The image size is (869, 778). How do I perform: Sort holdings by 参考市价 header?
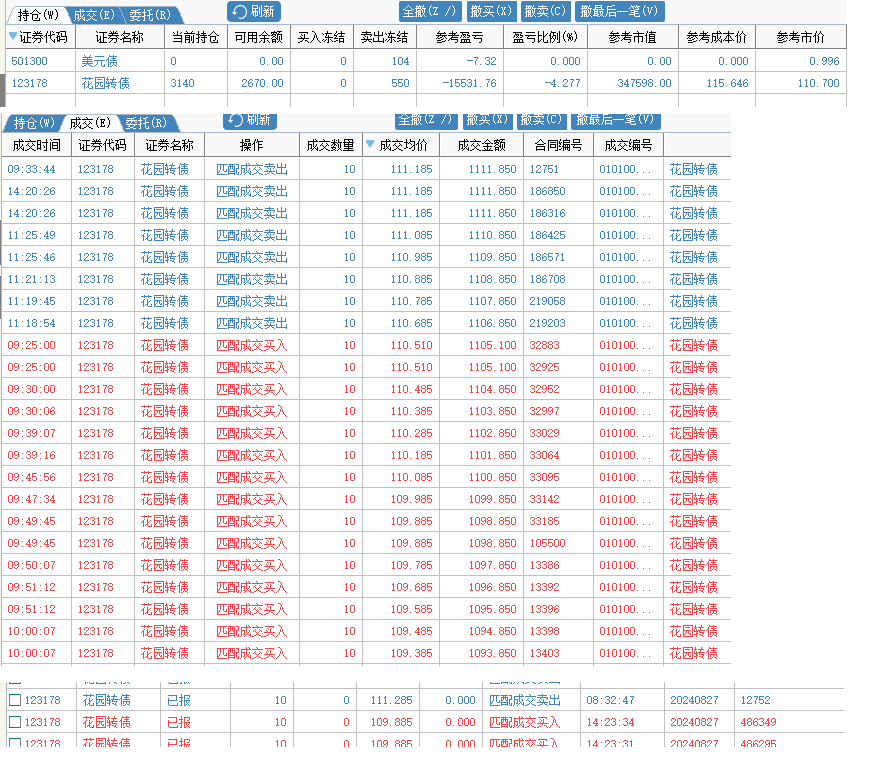(800, 37)
